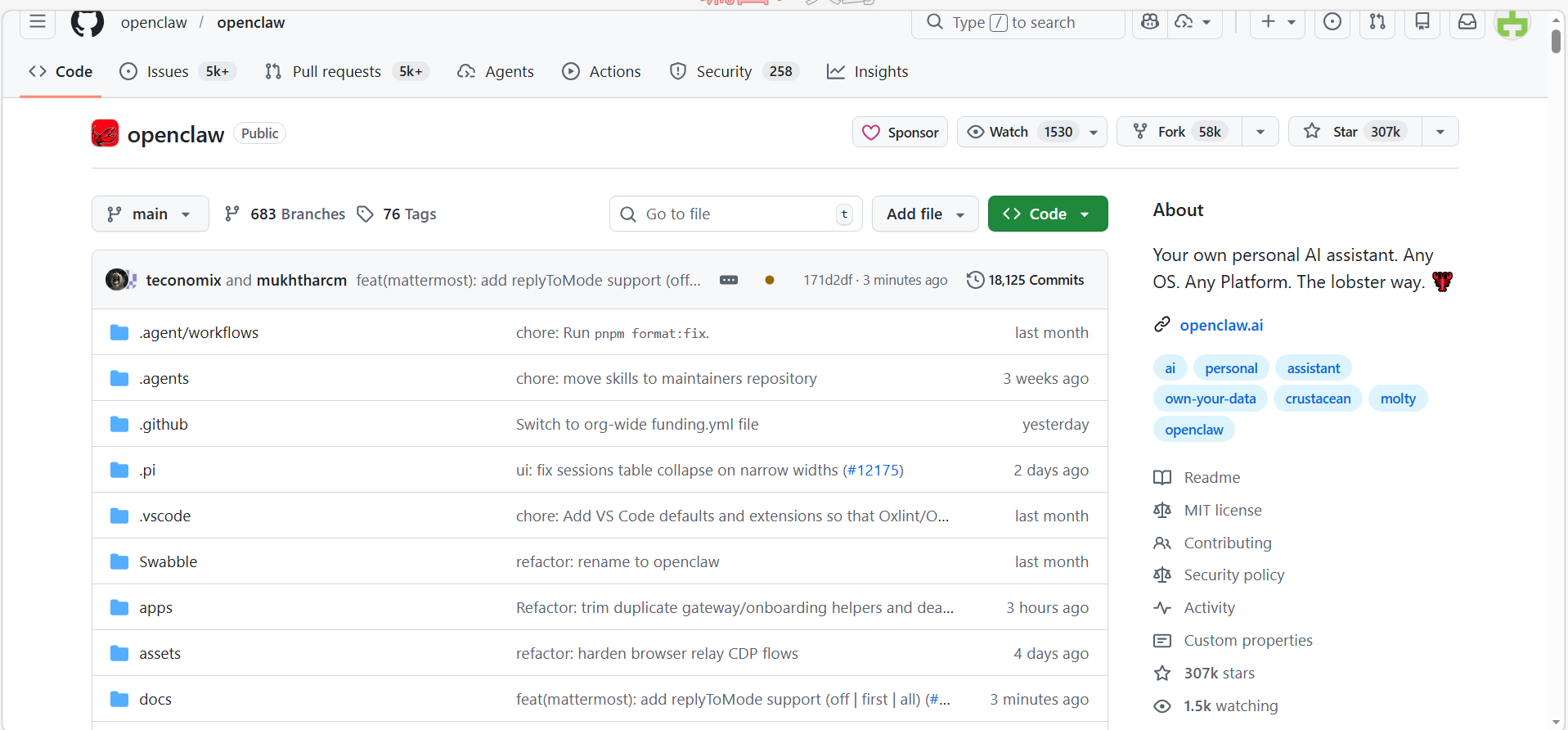Open the apps folder
The width and height of the screenshot is (1568, 730).
point(155,607)
